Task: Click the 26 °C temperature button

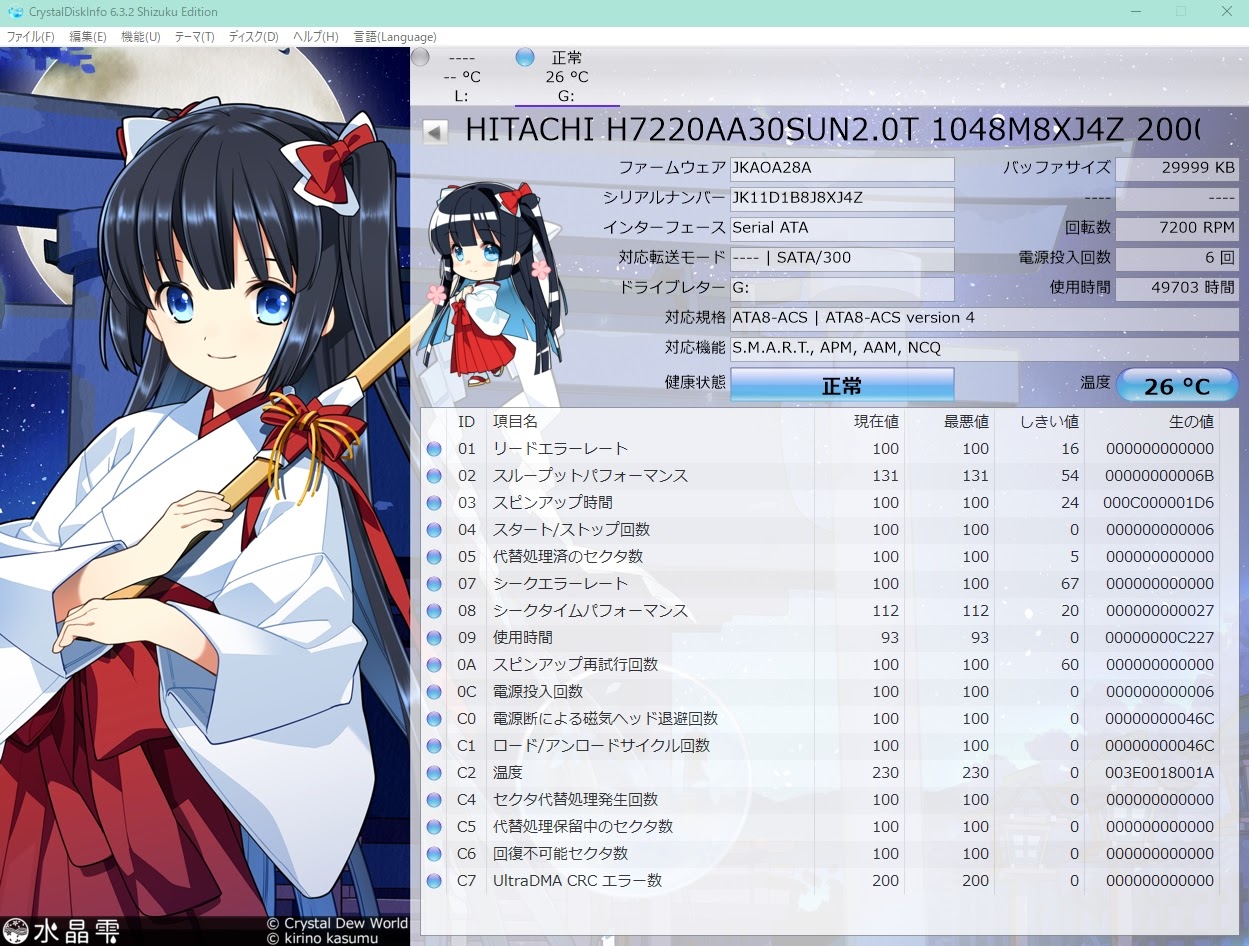Action: 1177,385
